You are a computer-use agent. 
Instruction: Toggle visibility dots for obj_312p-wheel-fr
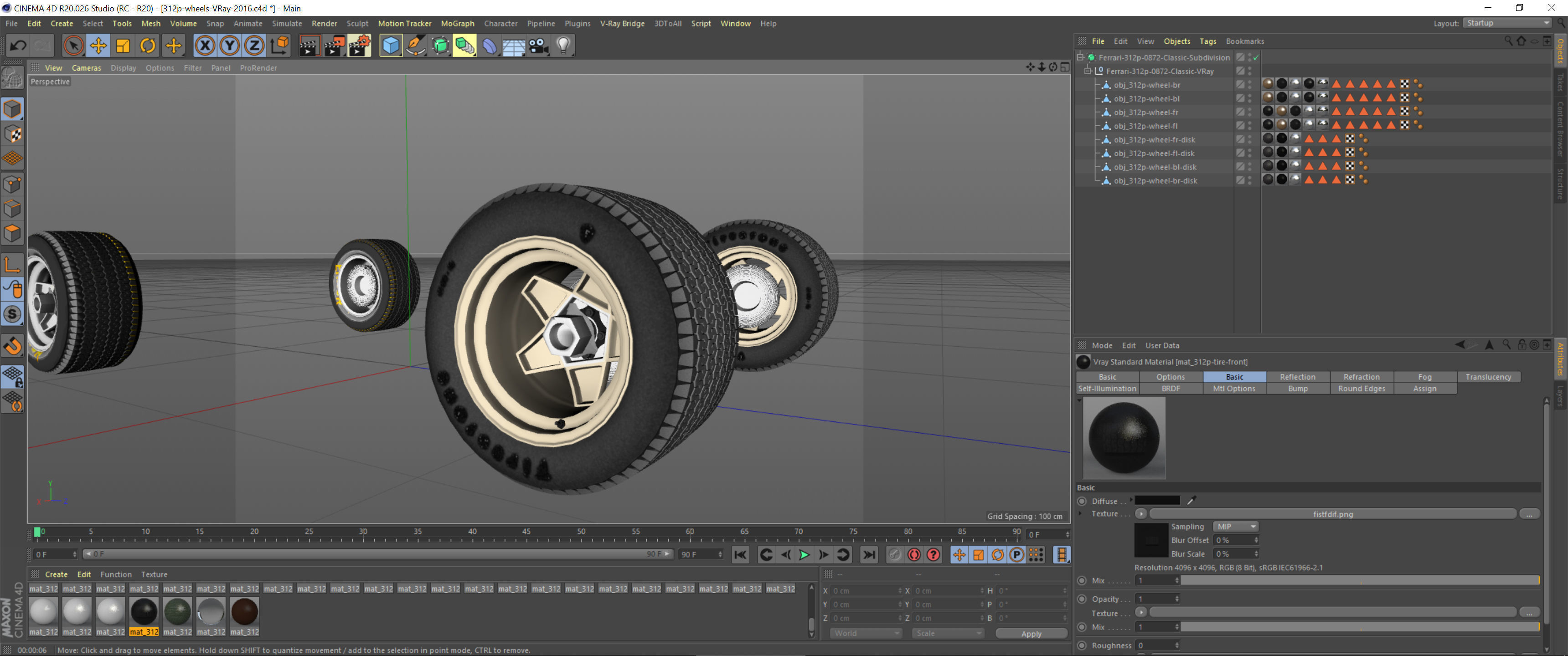pyautogui.click(x=1250, y=112)
